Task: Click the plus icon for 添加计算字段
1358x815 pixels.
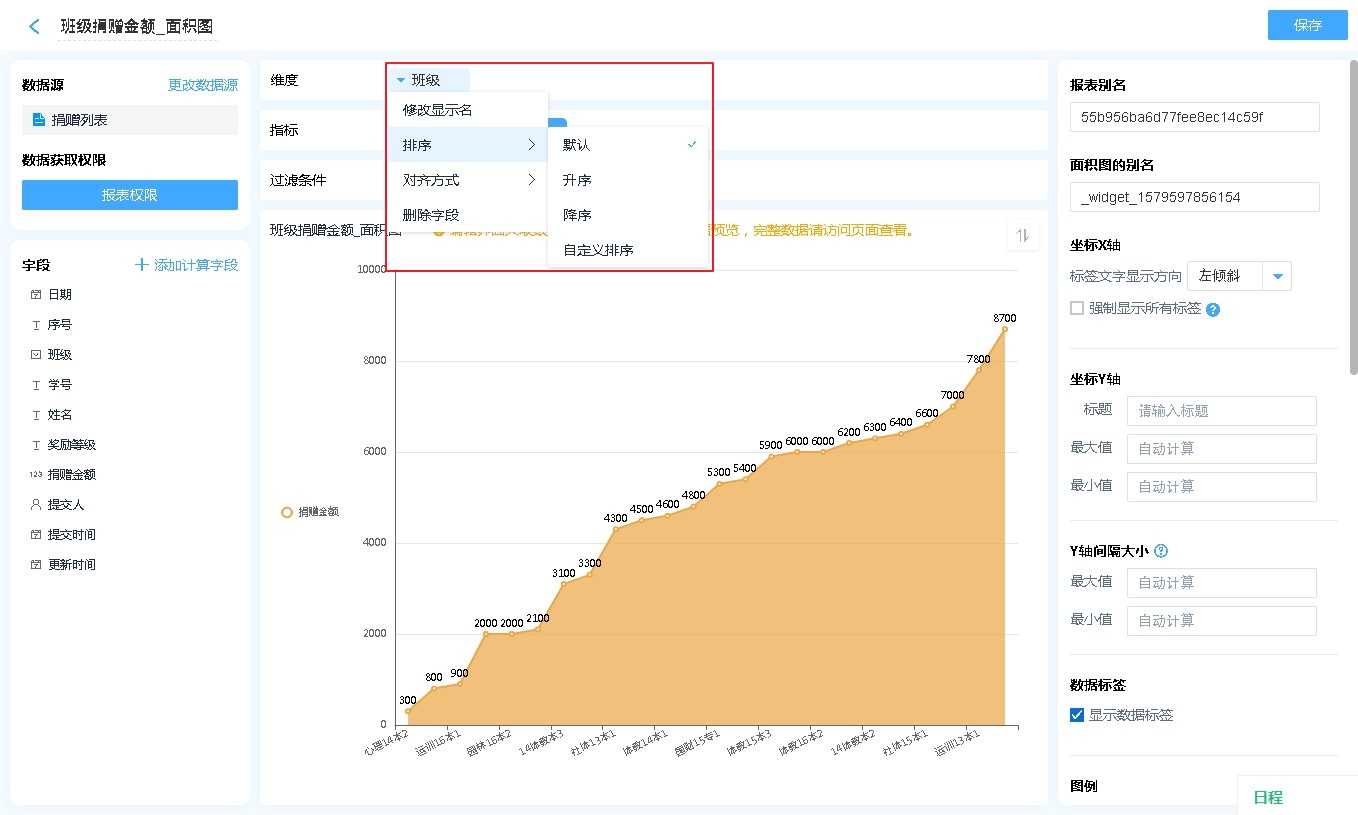Action: tap(141, 265)
